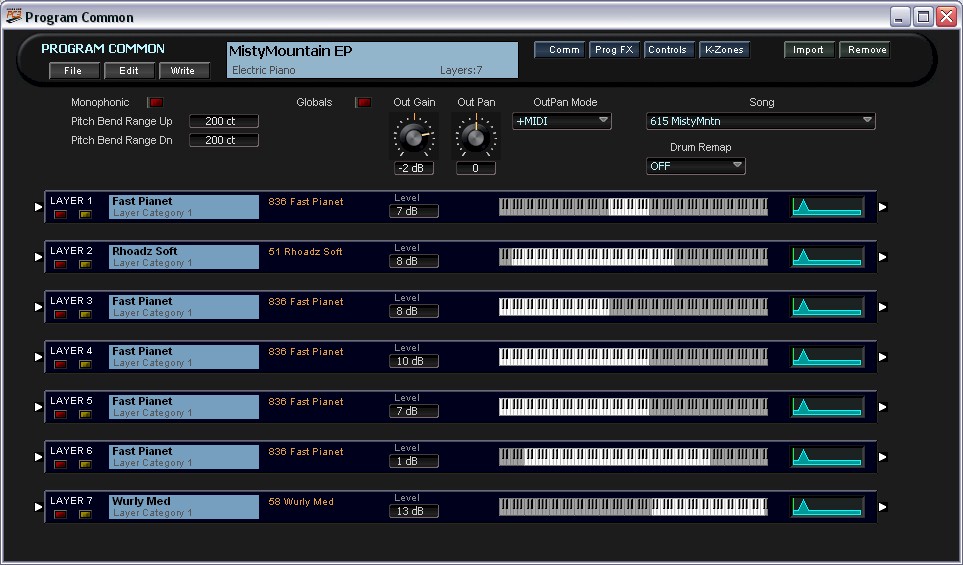Click the Out Gain knob

414,136
